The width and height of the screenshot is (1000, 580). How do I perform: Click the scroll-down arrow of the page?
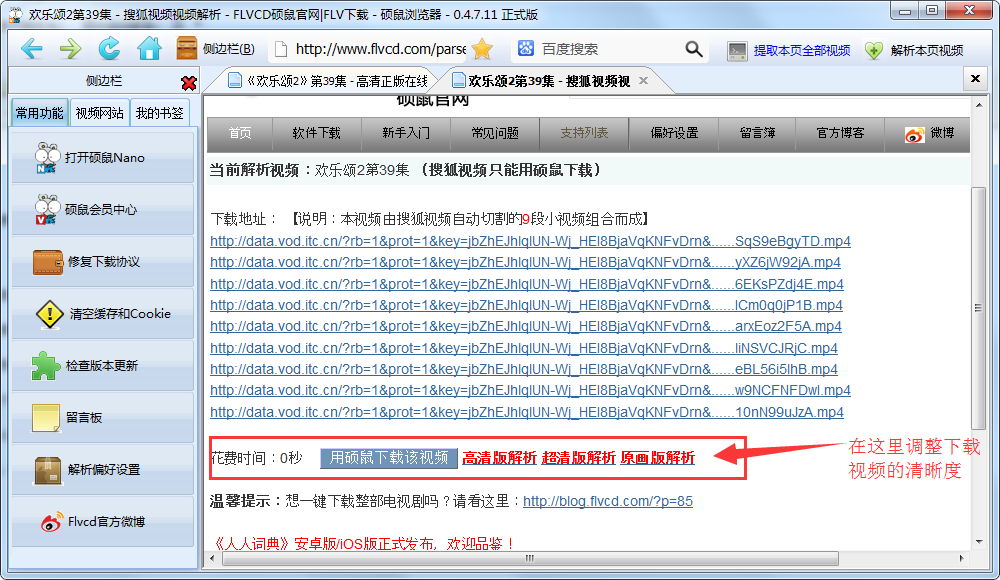coord(979,542)
